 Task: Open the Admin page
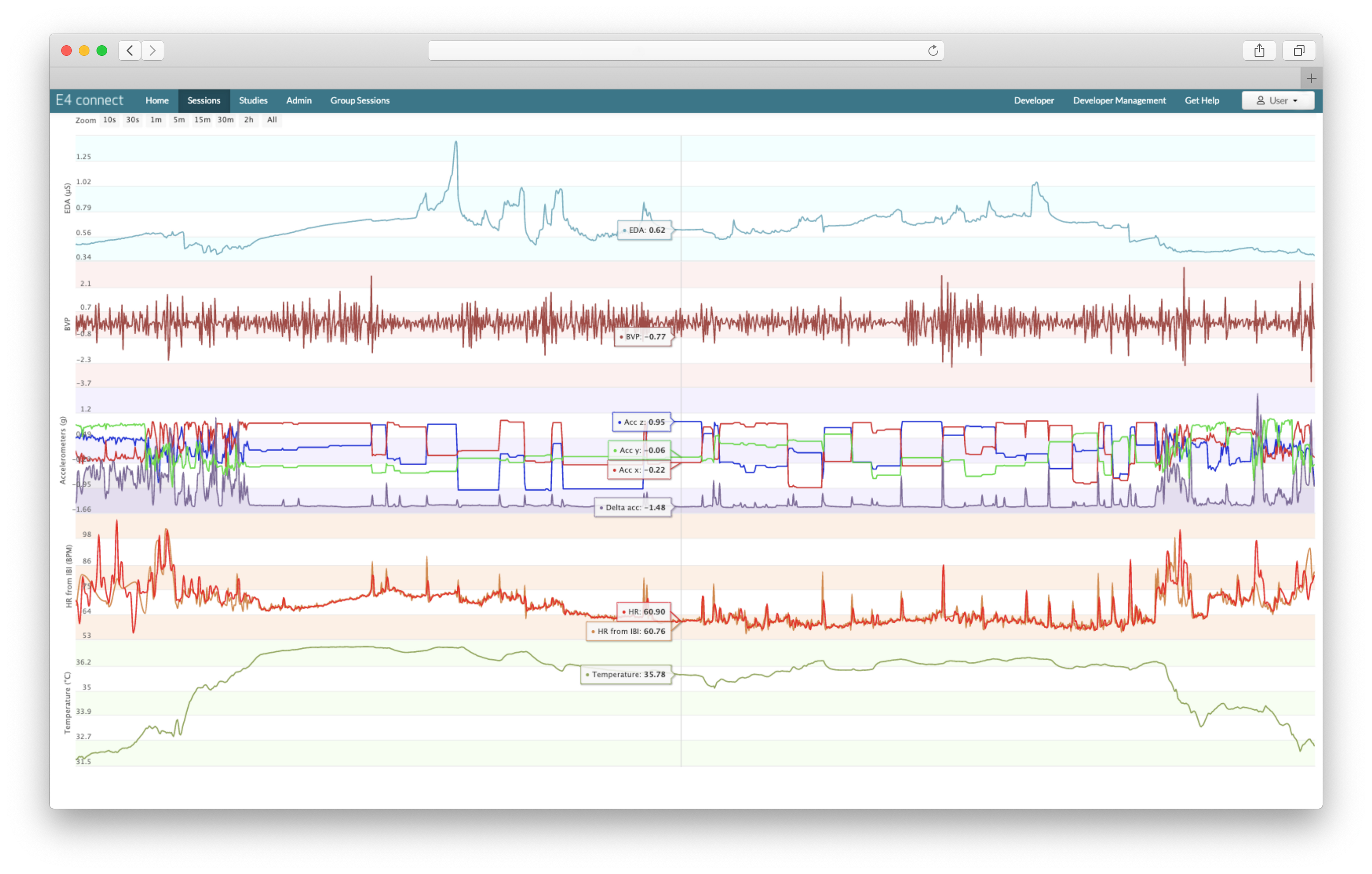tap(299, 100)
